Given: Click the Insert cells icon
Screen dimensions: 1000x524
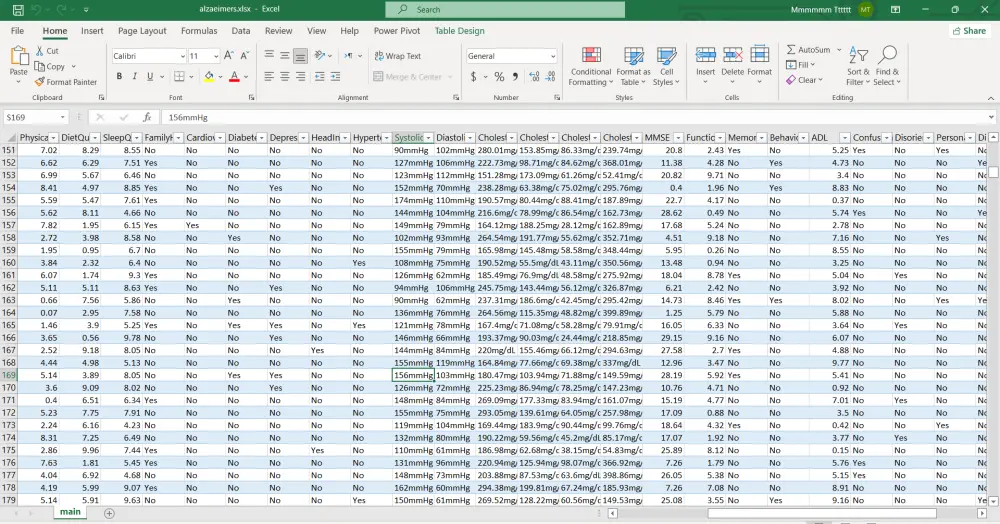Looking at the screenshot, I should [x=705, y=56].
